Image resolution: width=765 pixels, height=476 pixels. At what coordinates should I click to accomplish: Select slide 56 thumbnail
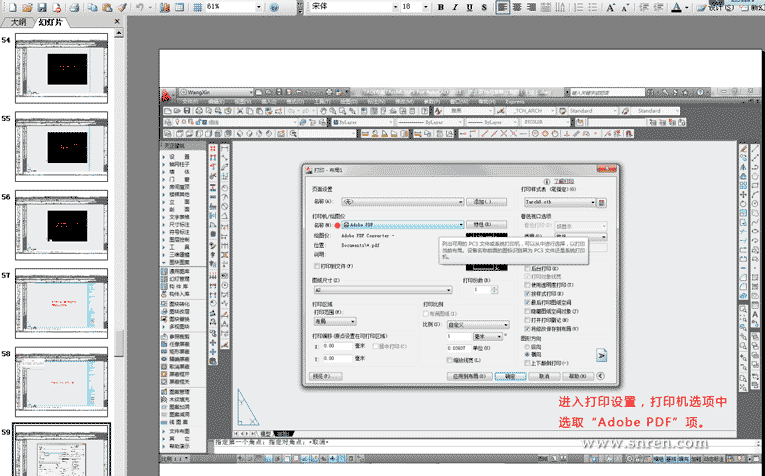(61, 225)
